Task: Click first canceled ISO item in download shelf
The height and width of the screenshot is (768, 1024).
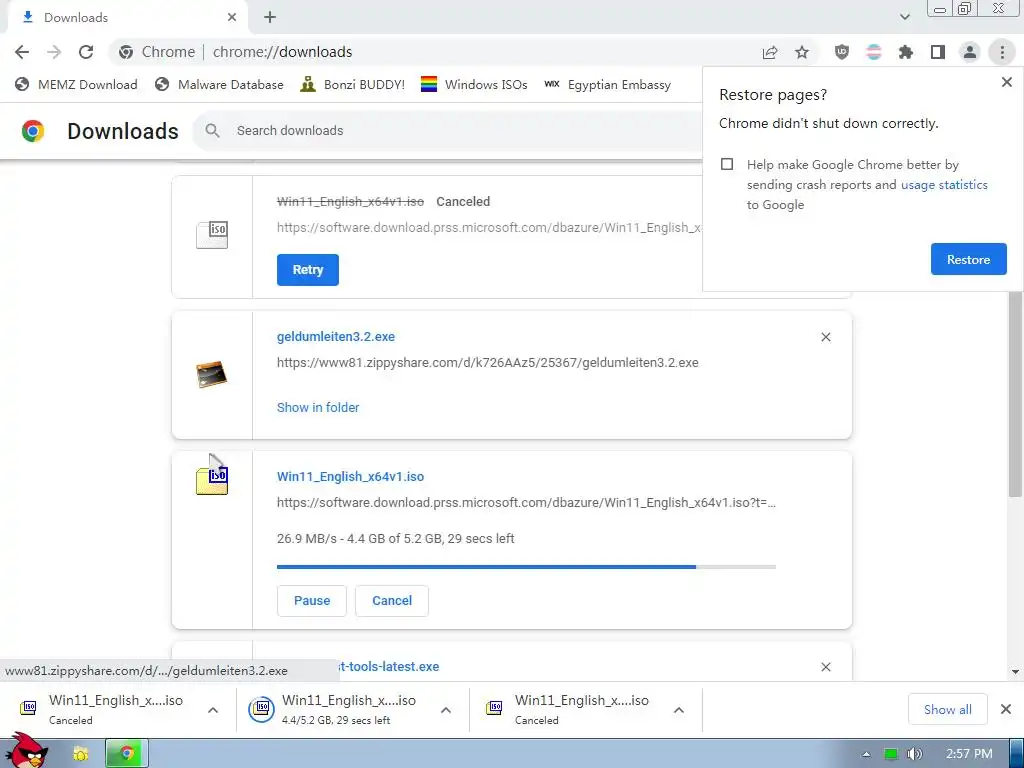Action: (102, 710)
